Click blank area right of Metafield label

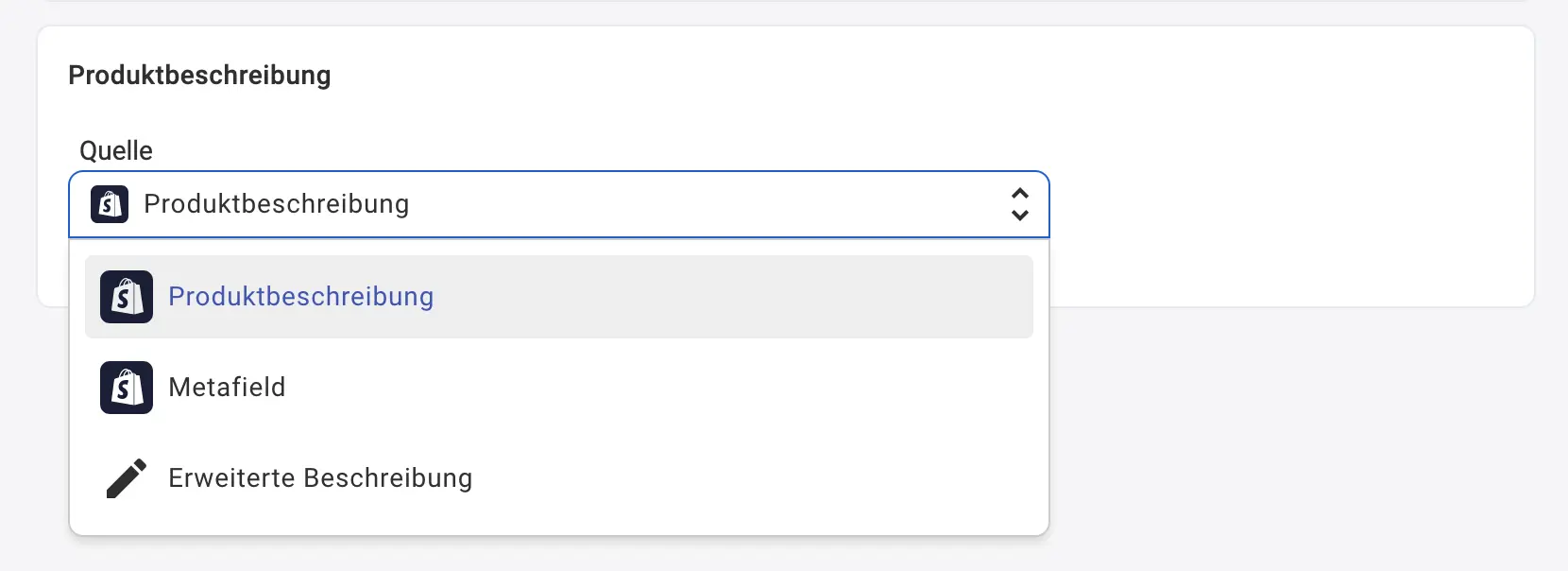(x=661, y=388)
